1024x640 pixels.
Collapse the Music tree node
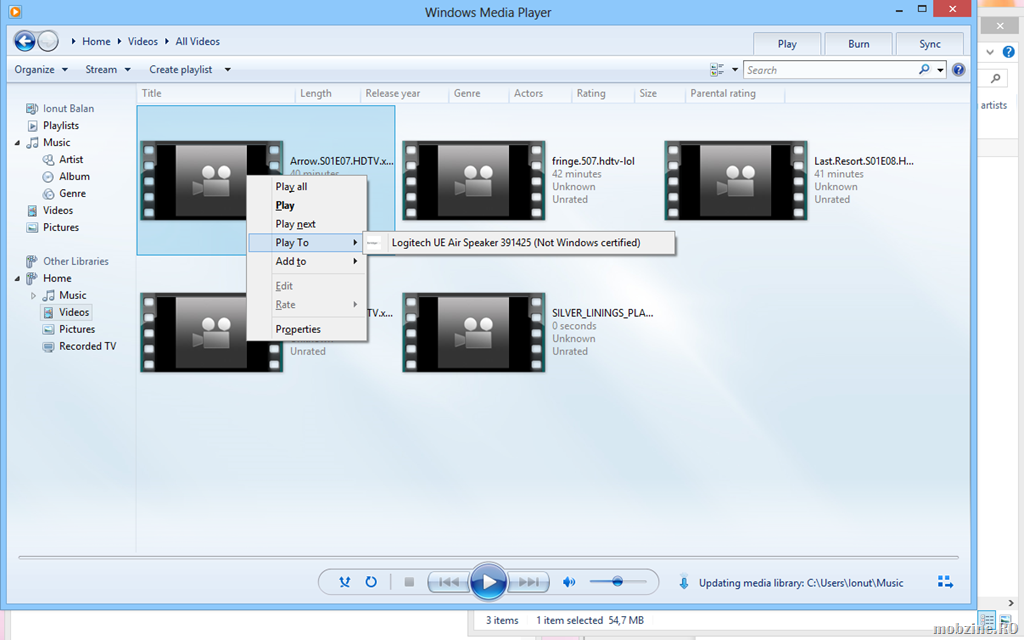[x=18, y=142]
